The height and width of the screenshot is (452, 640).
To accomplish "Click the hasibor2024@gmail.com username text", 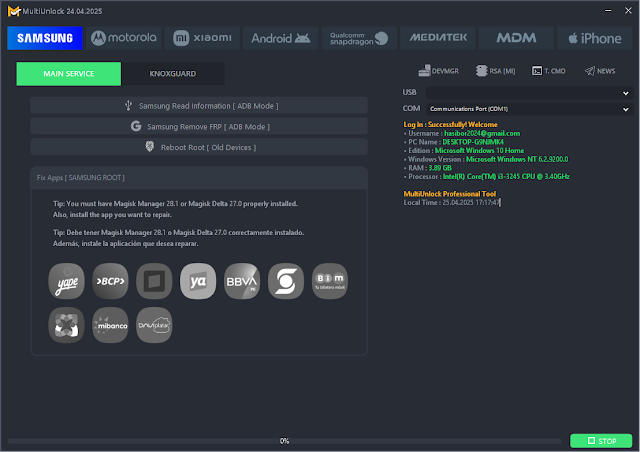I will point(482,134).
